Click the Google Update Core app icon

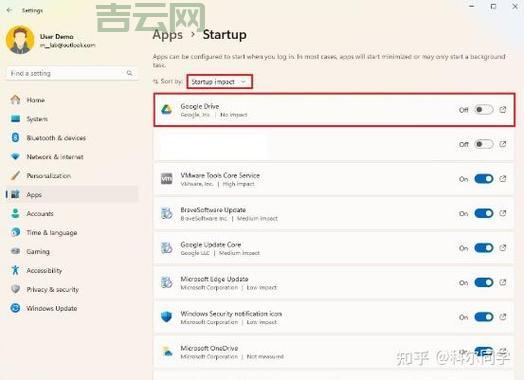166,248
